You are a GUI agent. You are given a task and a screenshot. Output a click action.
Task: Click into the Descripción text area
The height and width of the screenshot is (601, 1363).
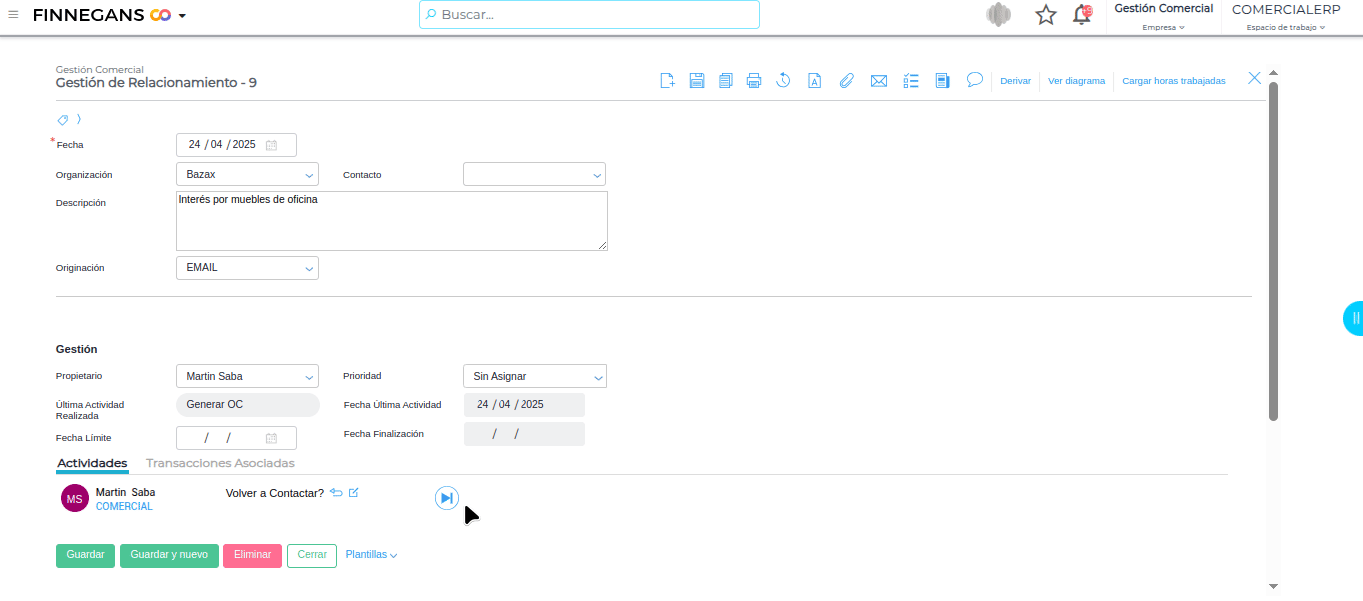point(392,221)
